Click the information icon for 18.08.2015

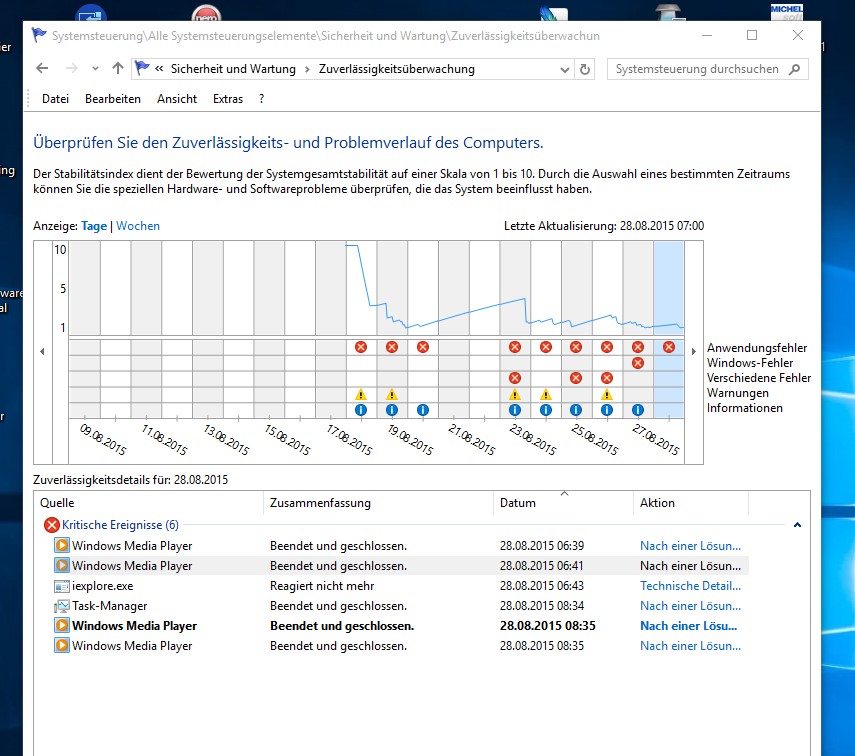tap(361, 410)
